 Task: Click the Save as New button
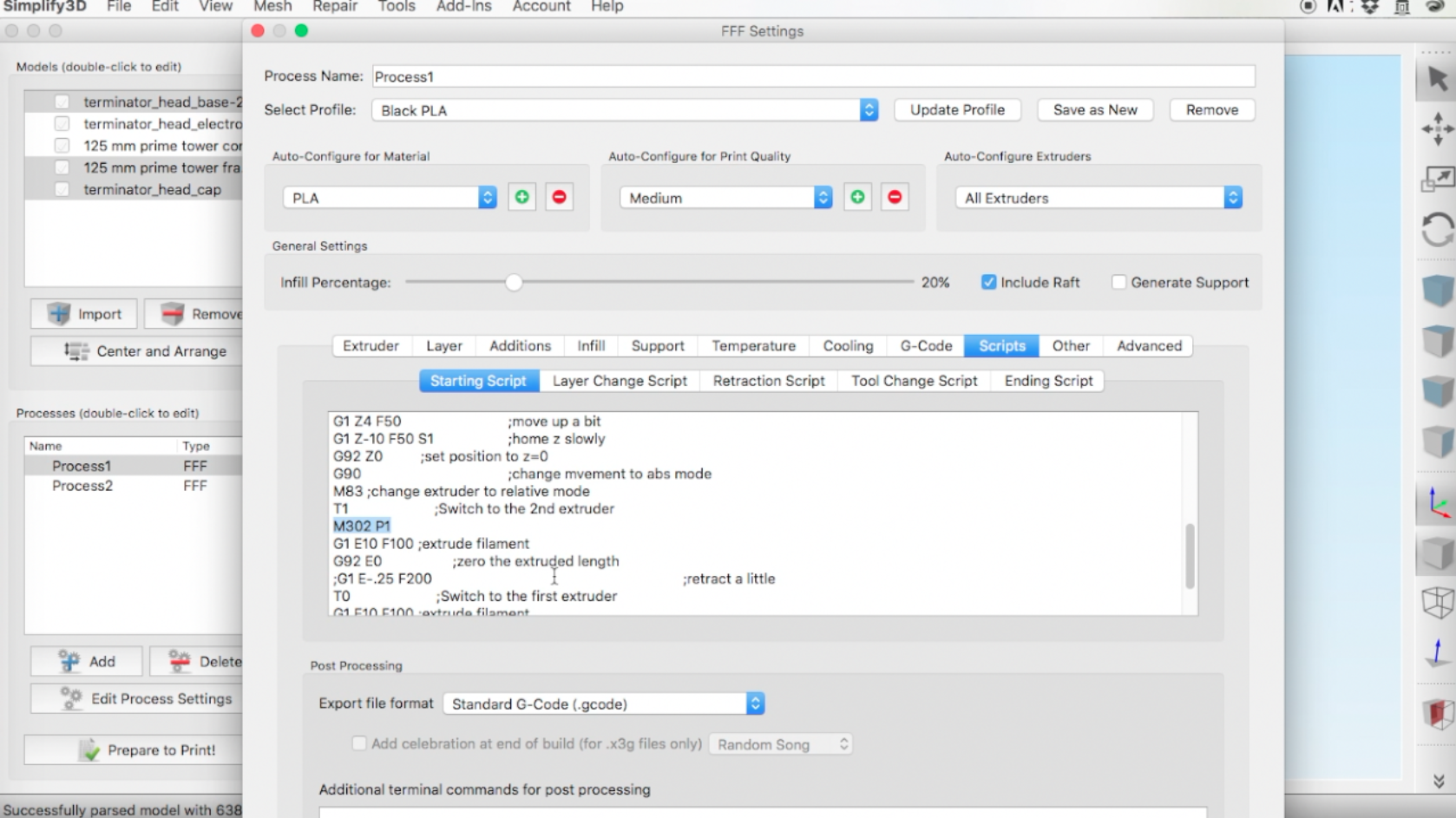[1095, 110]
